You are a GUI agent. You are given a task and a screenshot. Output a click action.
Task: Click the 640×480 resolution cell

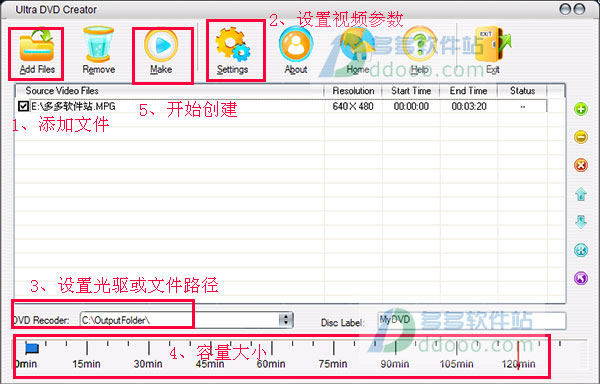pyautogui.click(x=353, y=106)
